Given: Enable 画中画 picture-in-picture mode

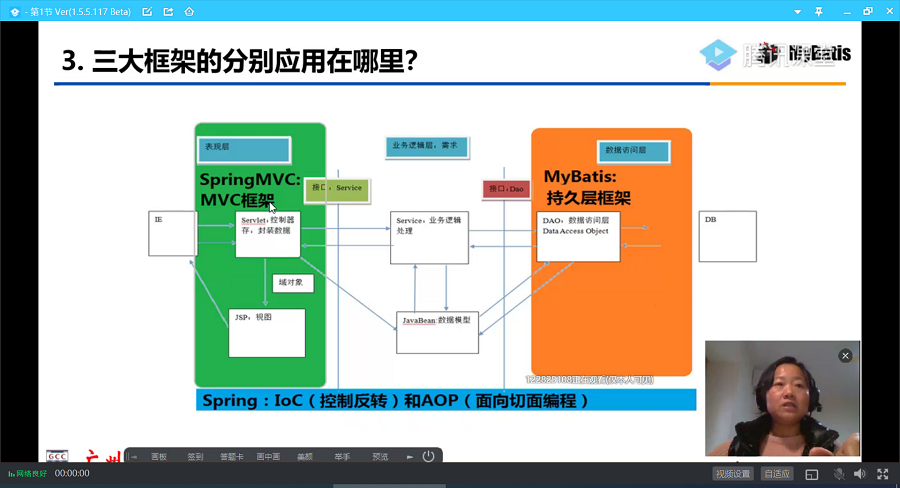Looking at the screenshot, I should [268, 456].
